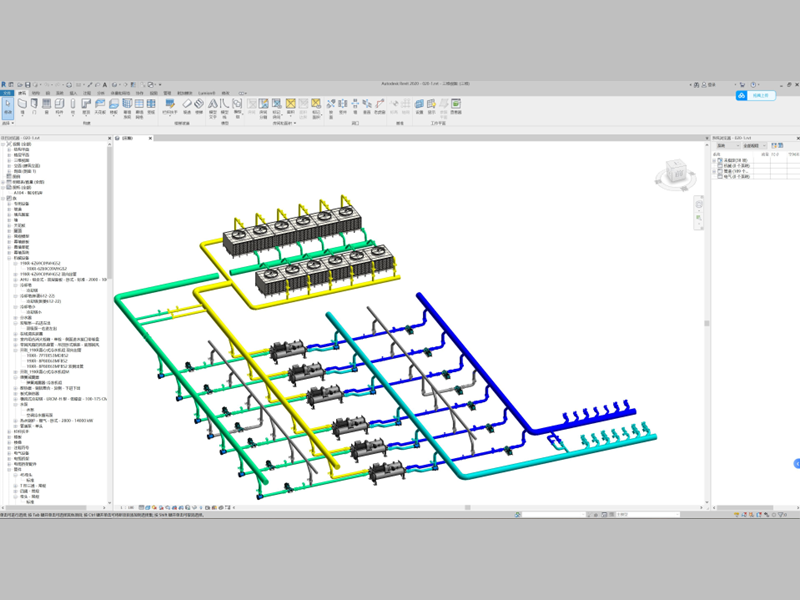Open the 文件 (File) tab
Viewport: 800px width, 600px height.
coord(7,93)
